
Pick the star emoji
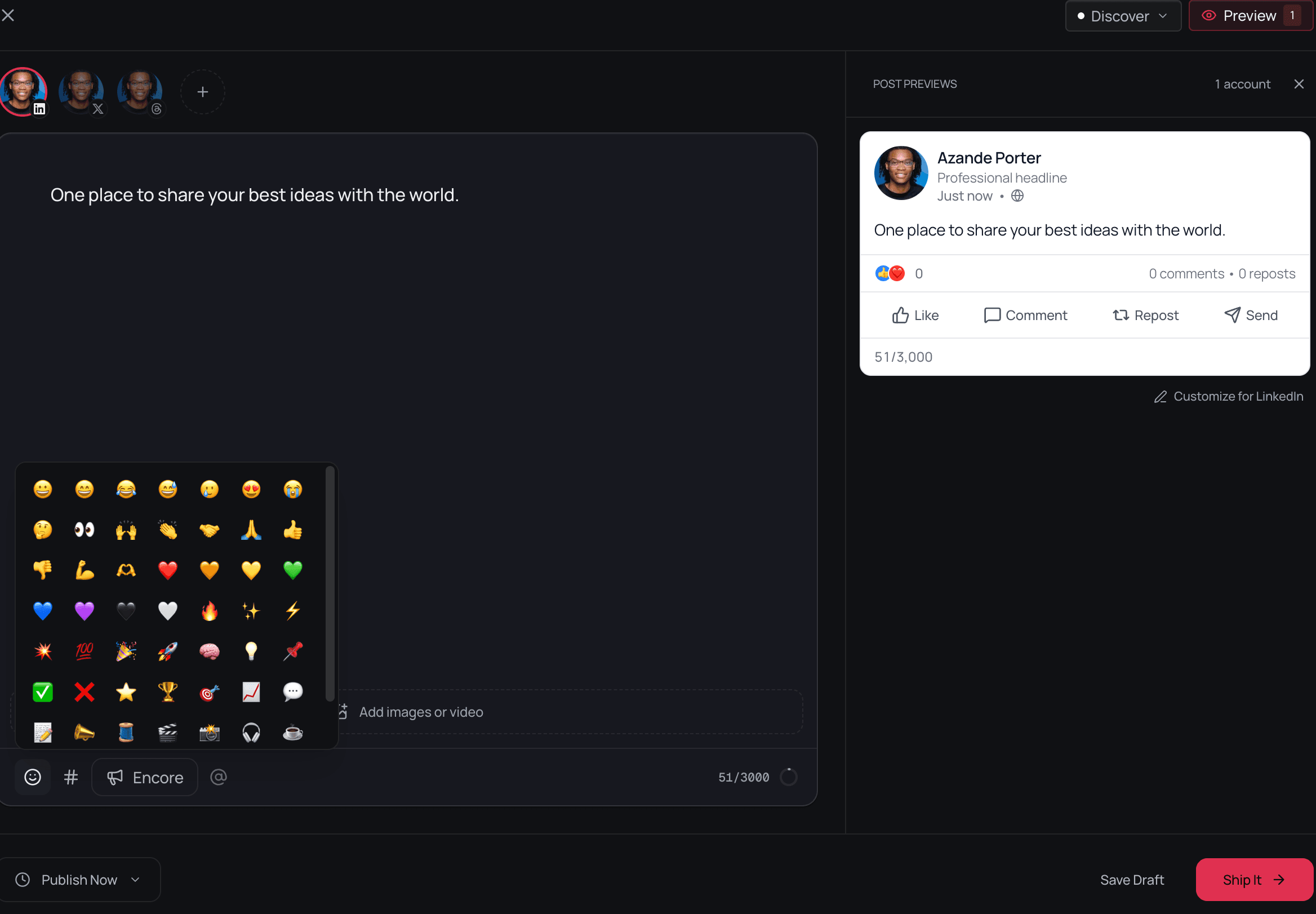click(x=126, y=692)
